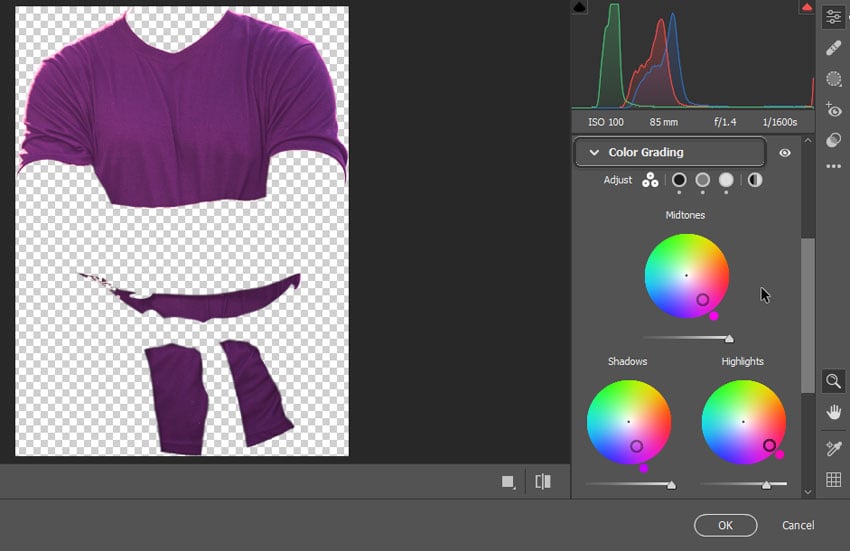
Task: Switch to Global adjust mode
Action: tap(755, 180)
